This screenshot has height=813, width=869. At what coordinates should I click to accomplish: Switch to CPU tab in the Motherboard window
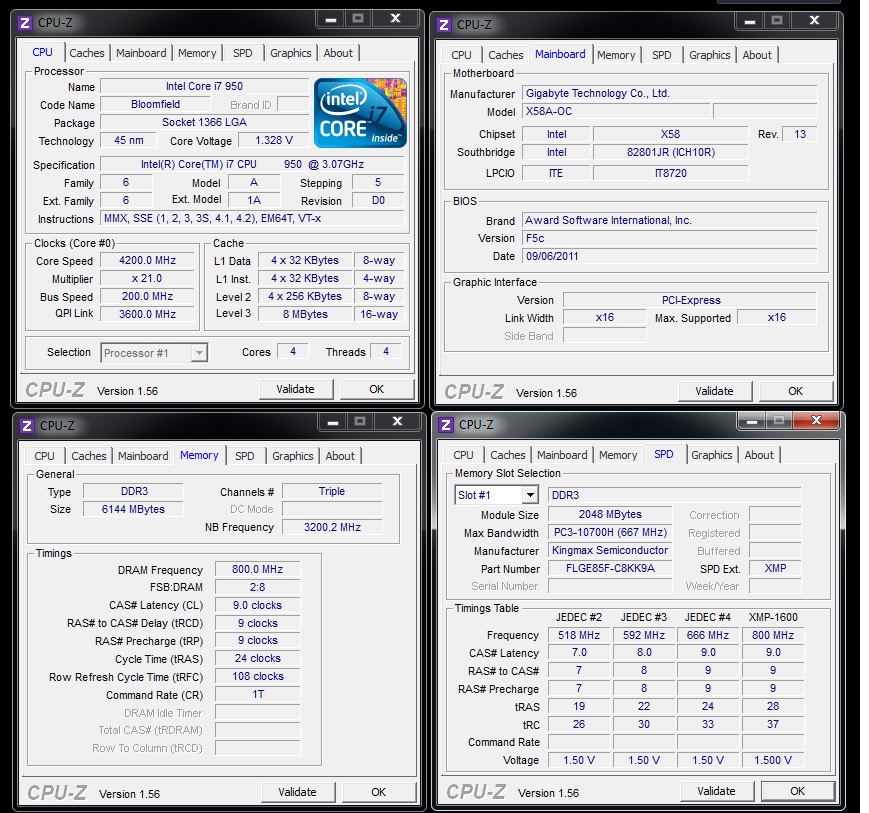tap(461, 55)
